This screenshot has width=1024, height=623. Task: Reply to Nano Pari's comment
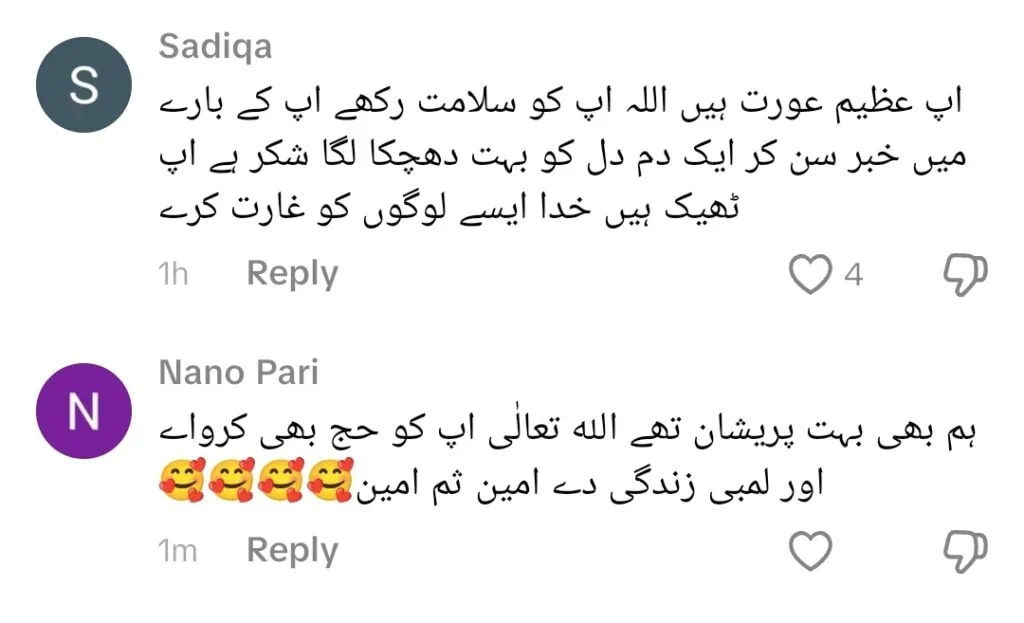coord(292,550)
